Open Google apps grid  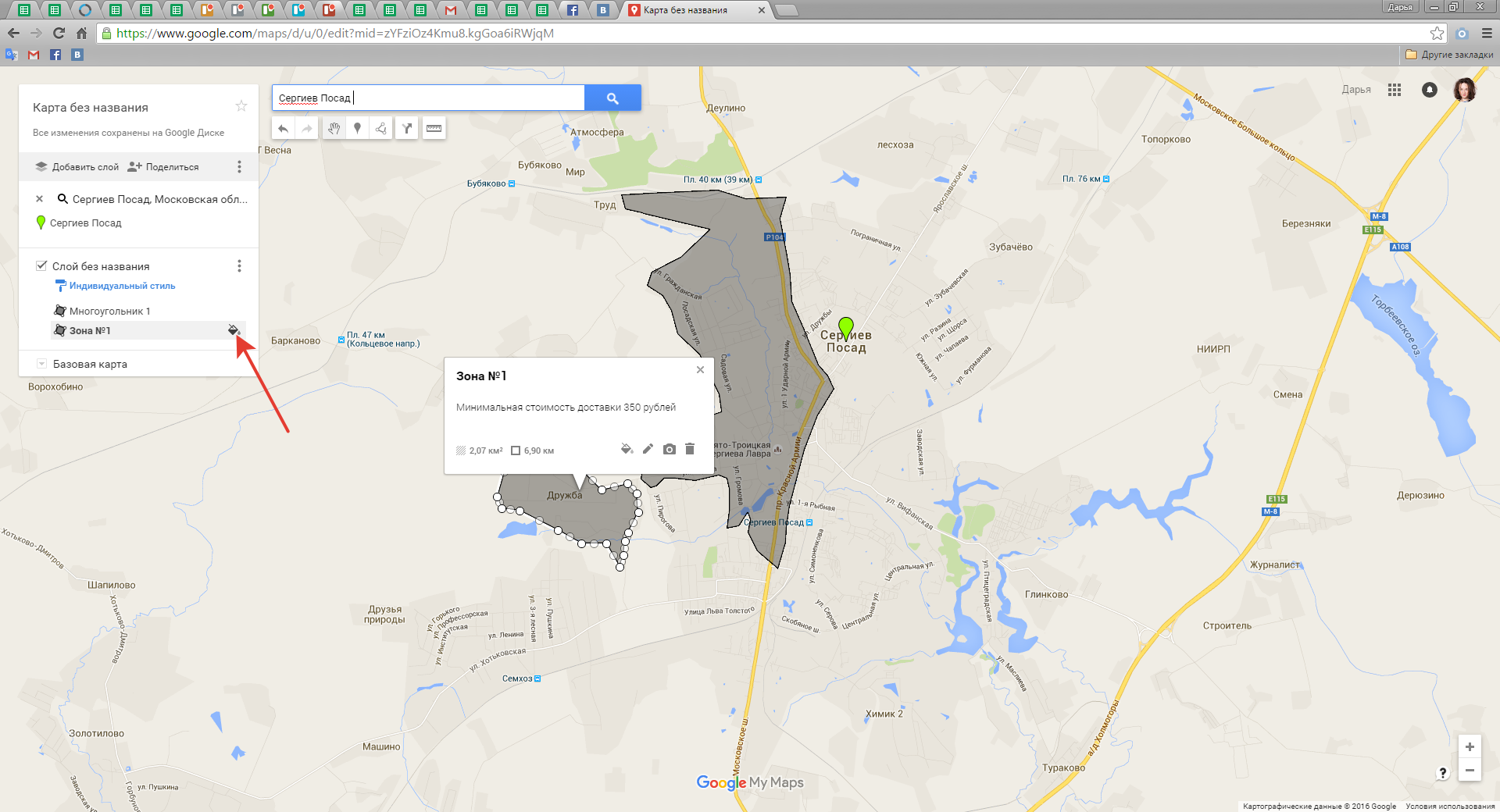1395,90
